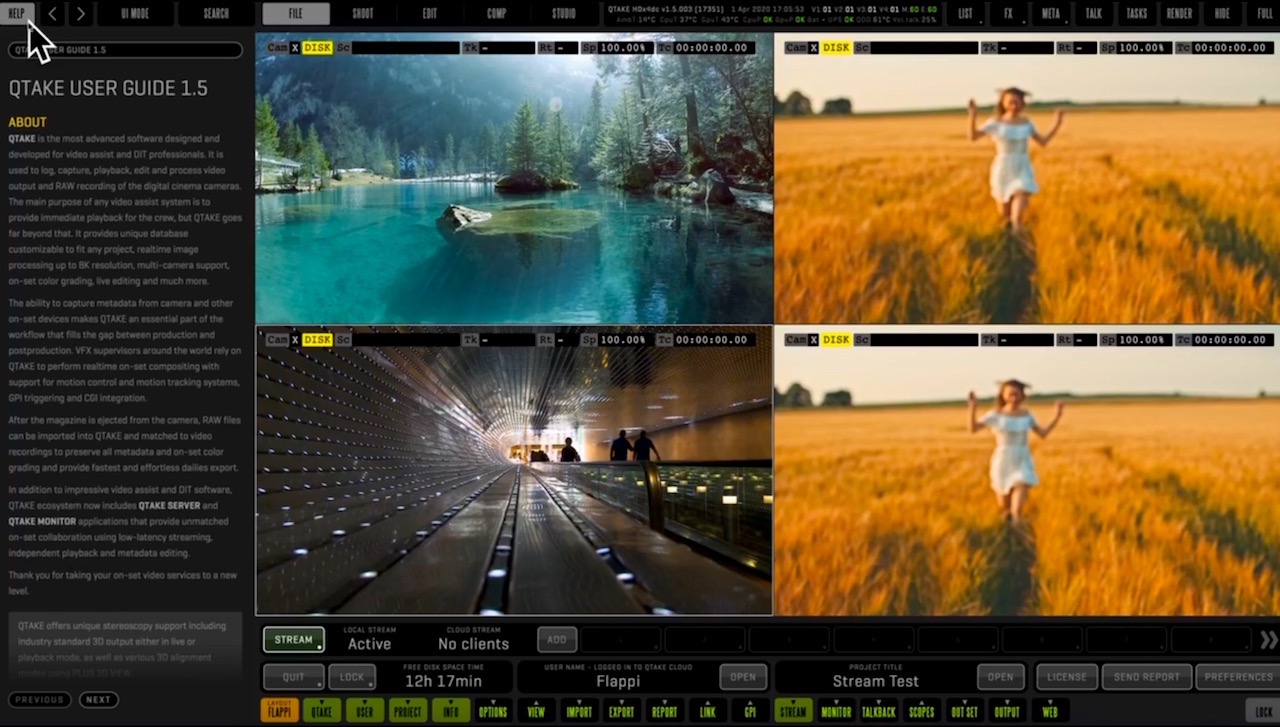Open the green STREAM menu in bottom bar
Image resolution: width=1280 pixels, height=727 pixels.
793,712
